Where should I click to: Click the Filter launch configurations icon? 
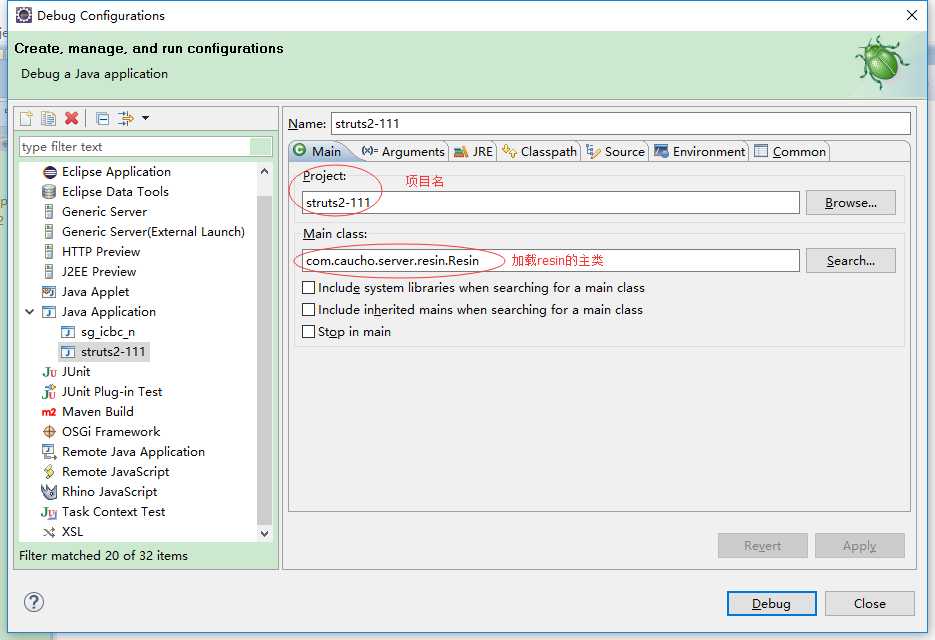point(126,118)
